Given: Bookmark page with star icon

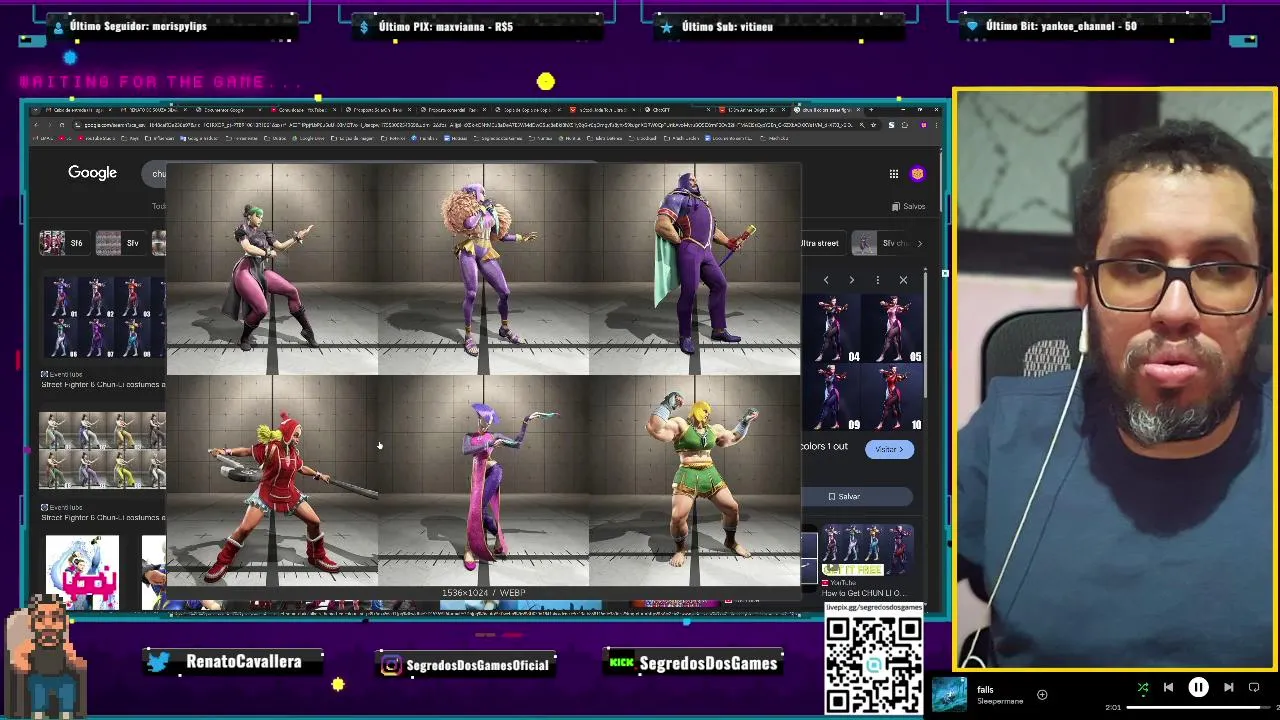Looking at the screenshot, I should (874, 125).
